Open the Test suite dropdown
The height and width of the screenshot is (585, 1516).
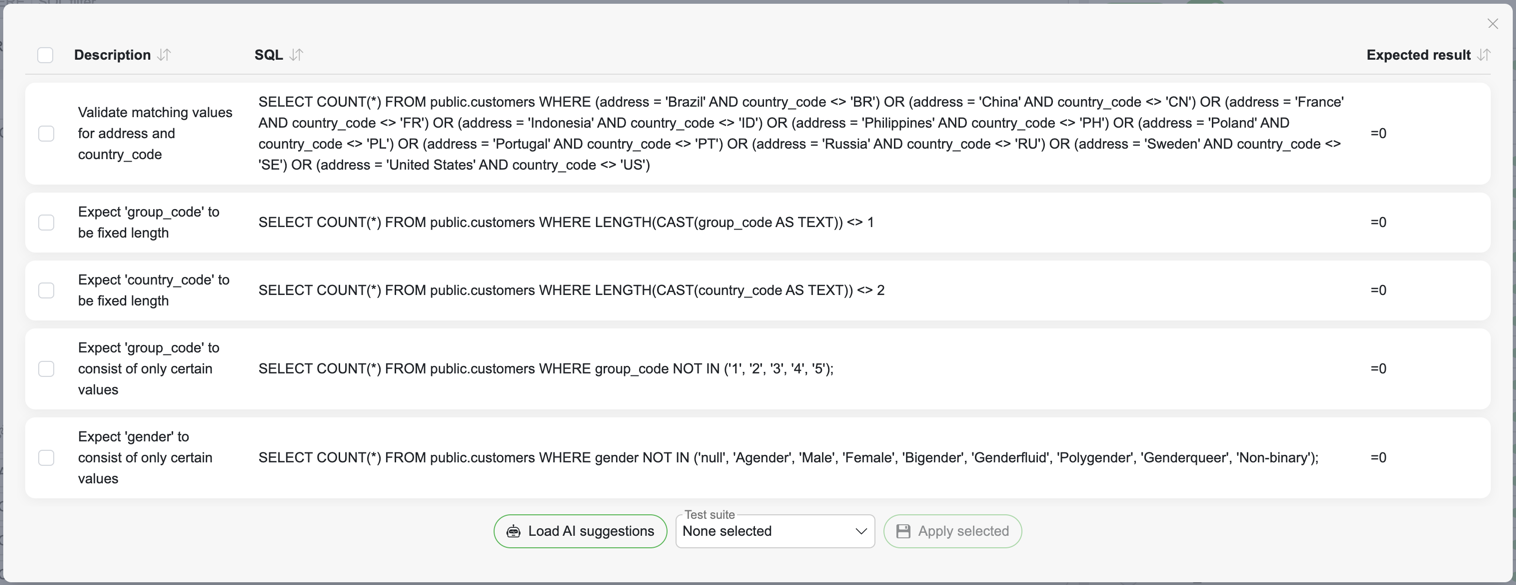(765, 532)
